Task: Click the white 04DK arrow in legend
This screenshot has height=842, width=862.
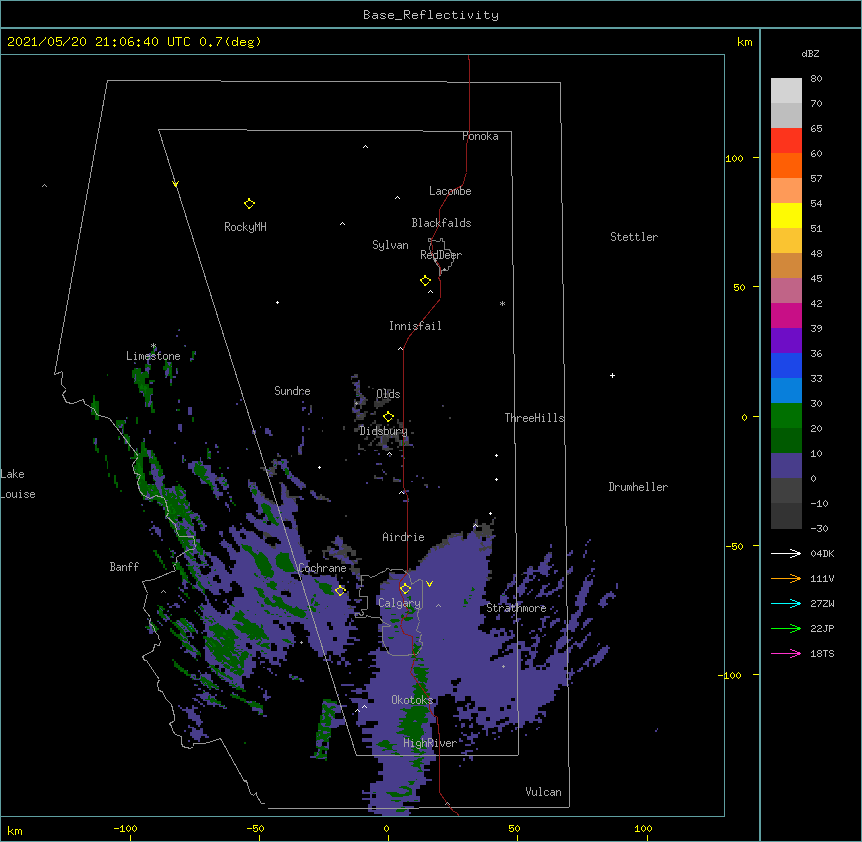Action: pos(786,553)
